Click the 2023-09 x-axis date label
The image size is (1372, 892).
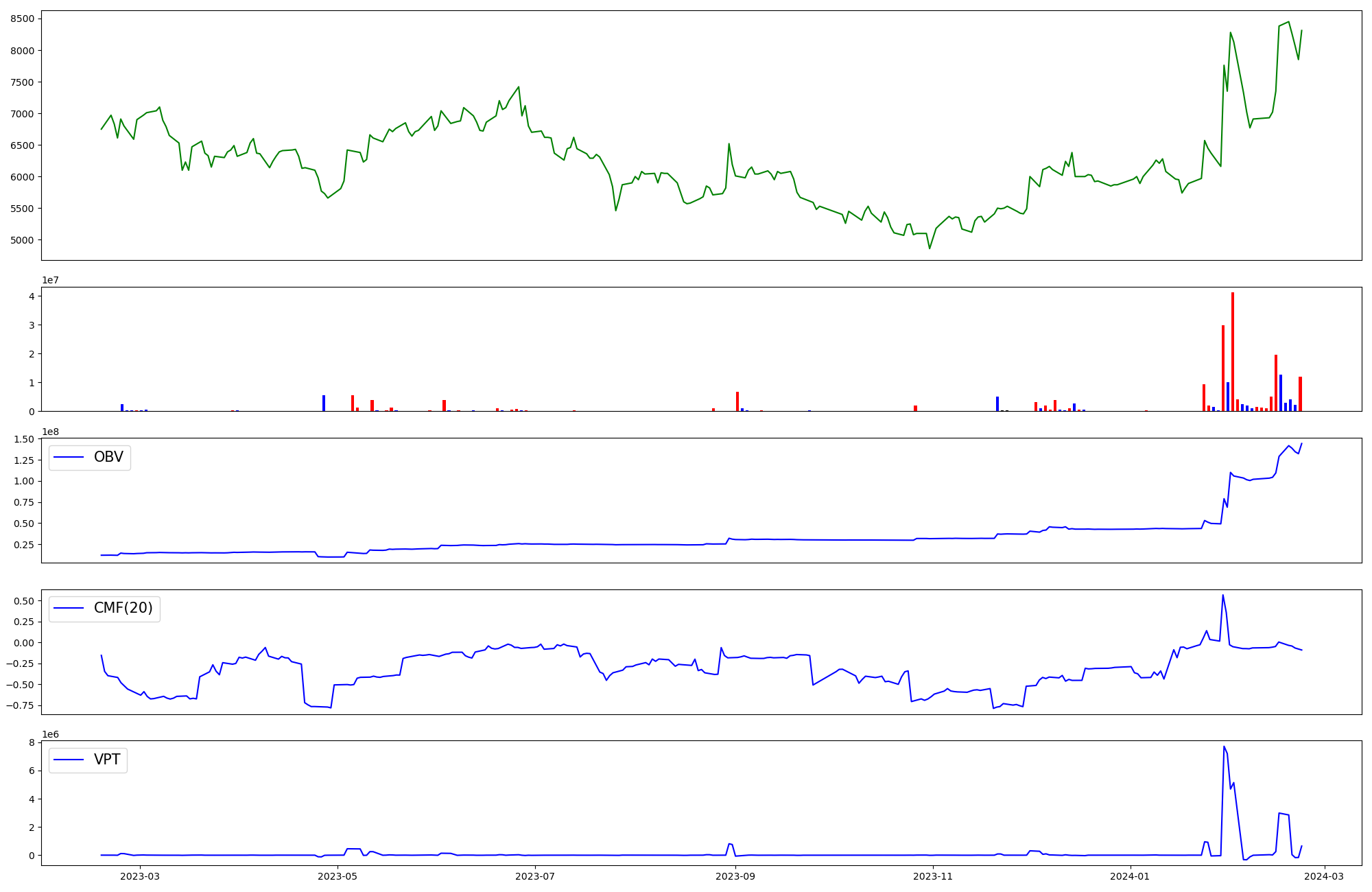coord(736,876)
